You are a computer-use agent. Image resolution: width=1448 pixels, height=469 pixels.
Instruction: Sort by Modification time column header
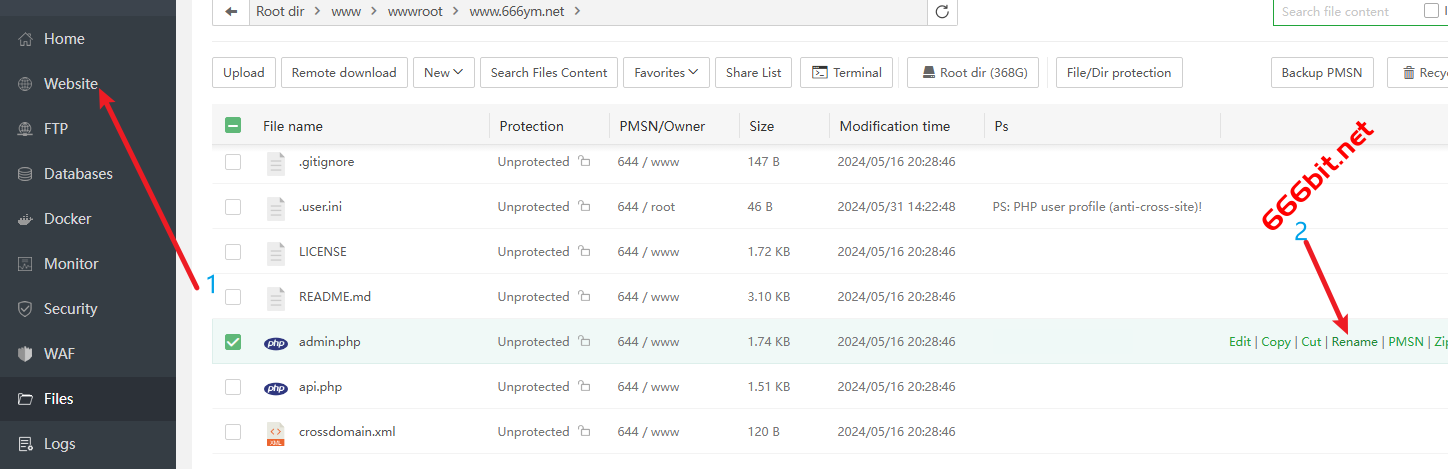point(894,126)
